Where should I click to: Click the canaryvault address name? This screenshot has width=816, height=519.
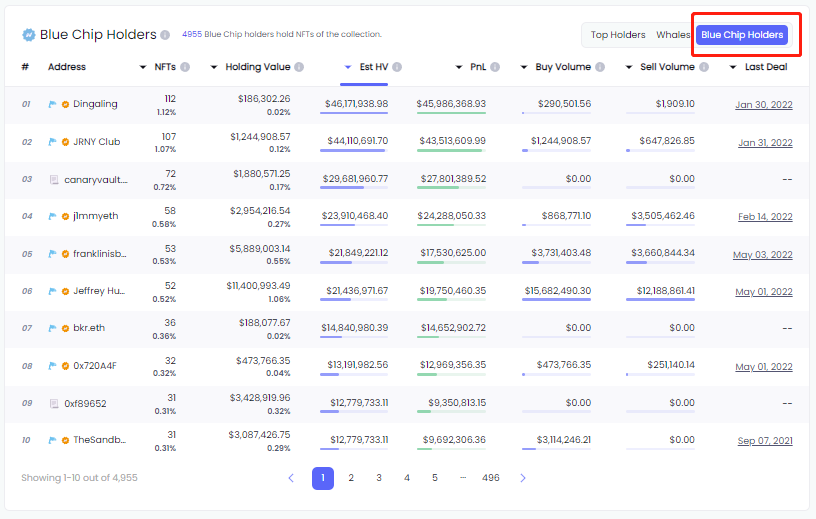tap(96, 180)
